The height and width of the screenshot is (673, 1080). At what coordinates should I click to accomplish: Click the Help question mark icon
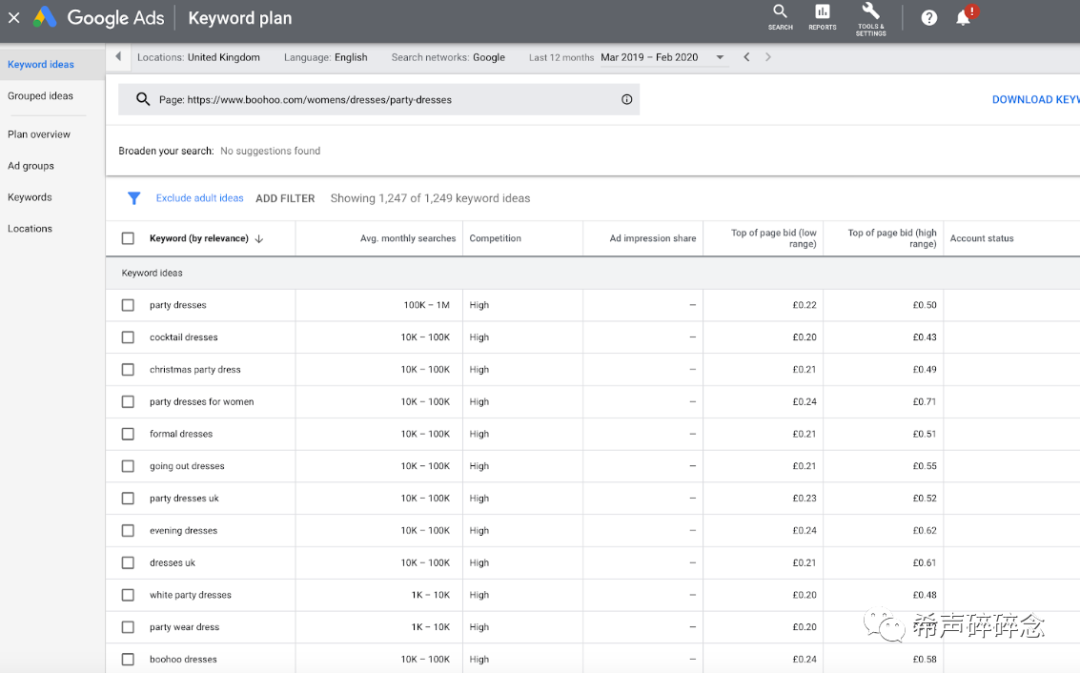click(929, 18)
